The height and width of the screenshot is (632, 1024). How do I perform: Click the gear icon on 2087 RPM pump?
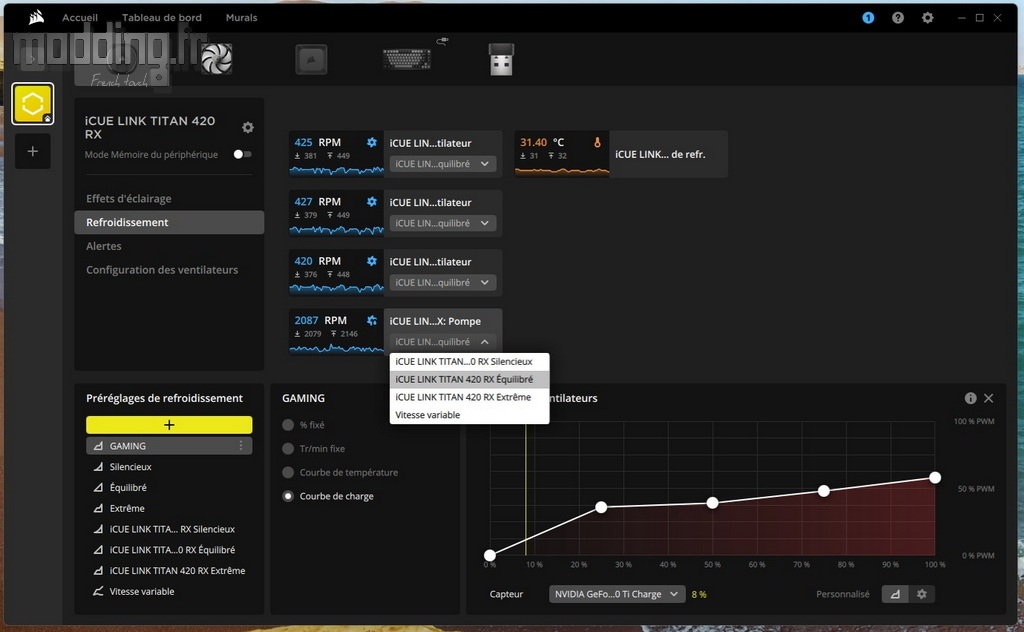point(372,321)
